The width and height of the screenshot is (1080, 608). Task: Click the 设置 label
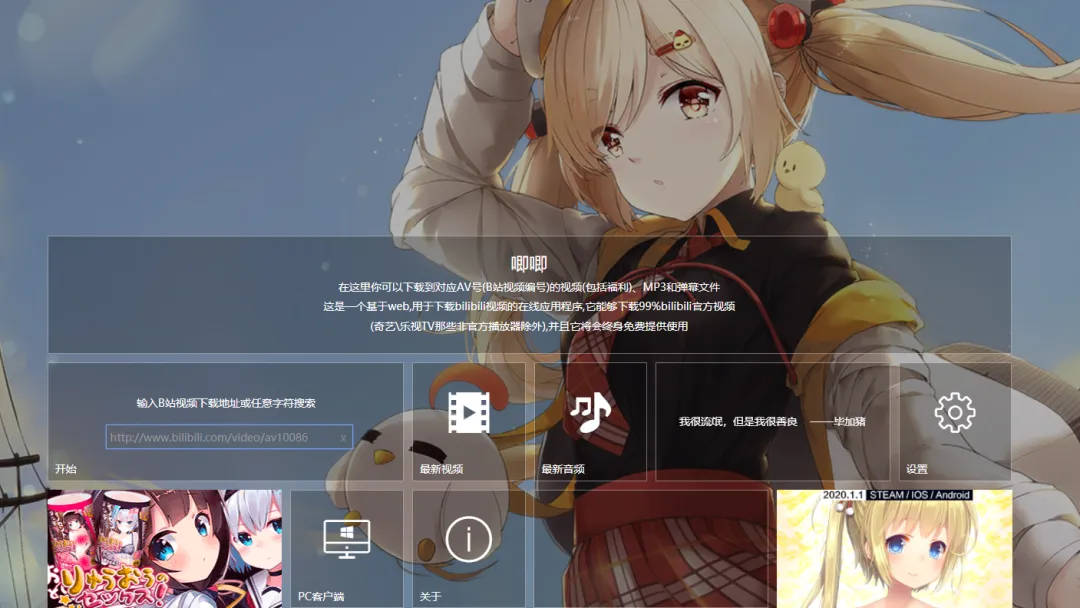pyautogui.click(x=917, y=469)
